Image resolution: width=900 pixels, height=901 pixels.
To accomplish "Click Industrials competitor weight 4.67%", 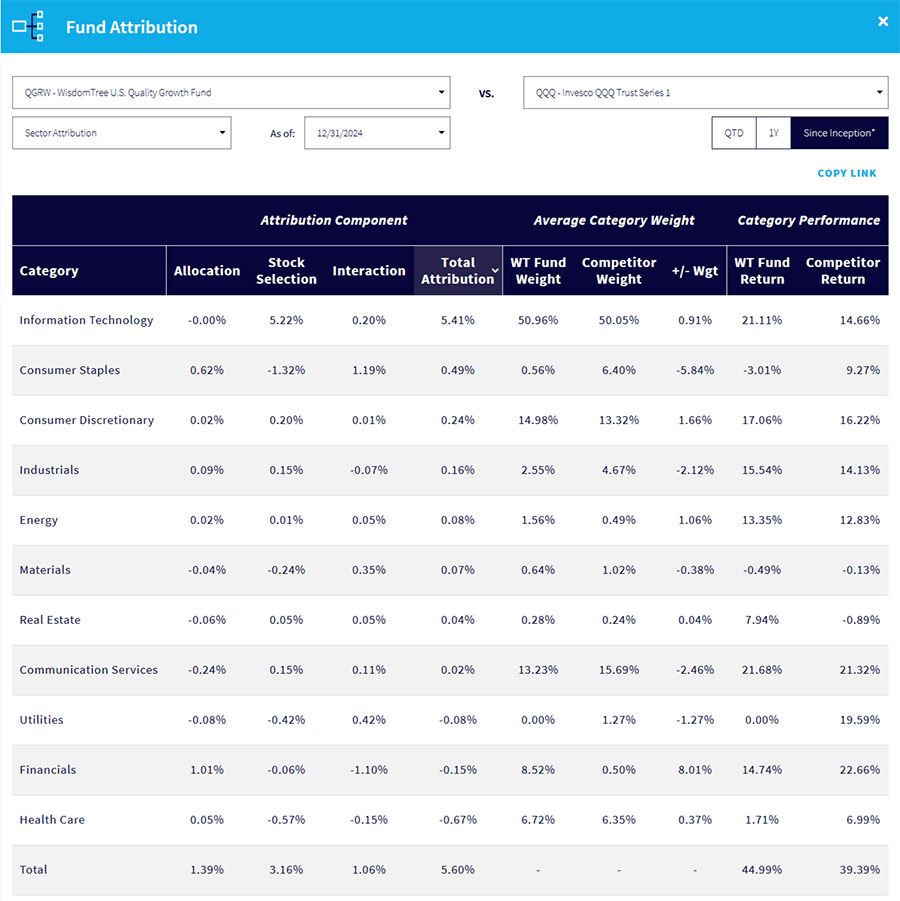I will [x=619, y=470].
